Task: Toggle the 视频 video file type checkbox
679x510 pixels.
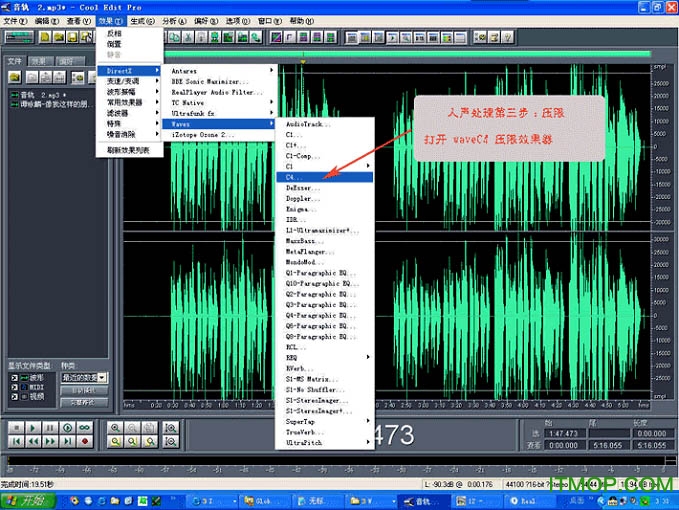Action: (13, 396)
